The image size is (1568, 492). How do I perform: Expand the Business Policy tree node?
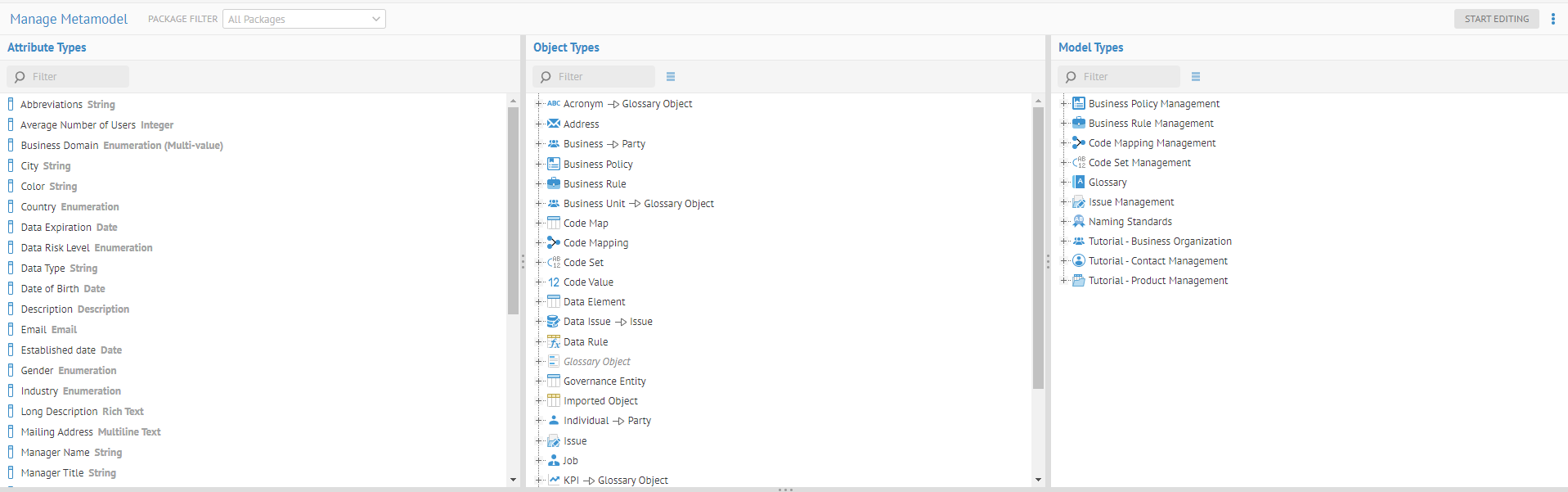[x=539, y=165]
